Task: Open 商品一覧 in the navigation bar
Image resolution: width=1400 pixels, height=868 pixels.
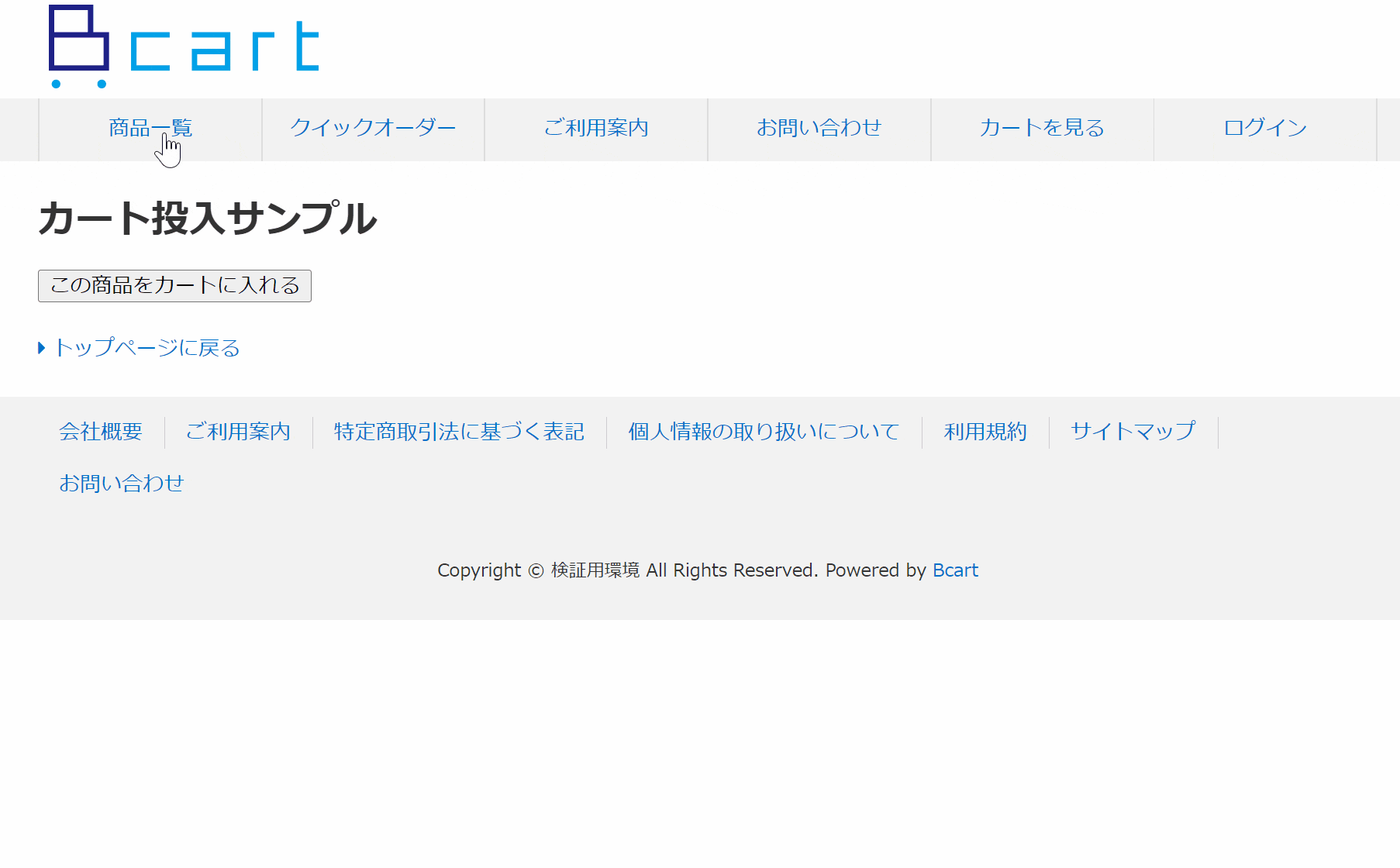Action: pyautogui.click(x=150, y=128)
